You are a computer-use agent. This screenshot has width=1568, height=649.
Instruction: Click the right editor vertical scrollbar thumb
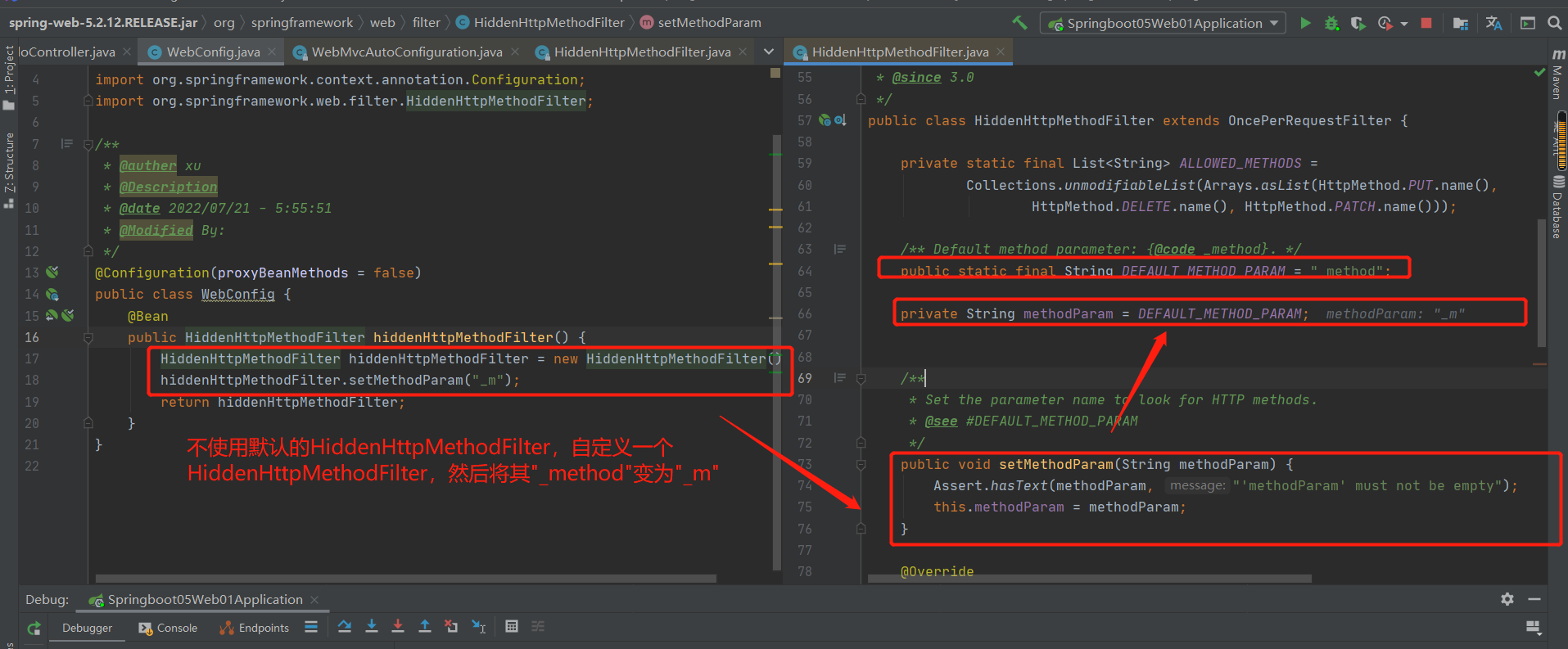coord(1542,282)
